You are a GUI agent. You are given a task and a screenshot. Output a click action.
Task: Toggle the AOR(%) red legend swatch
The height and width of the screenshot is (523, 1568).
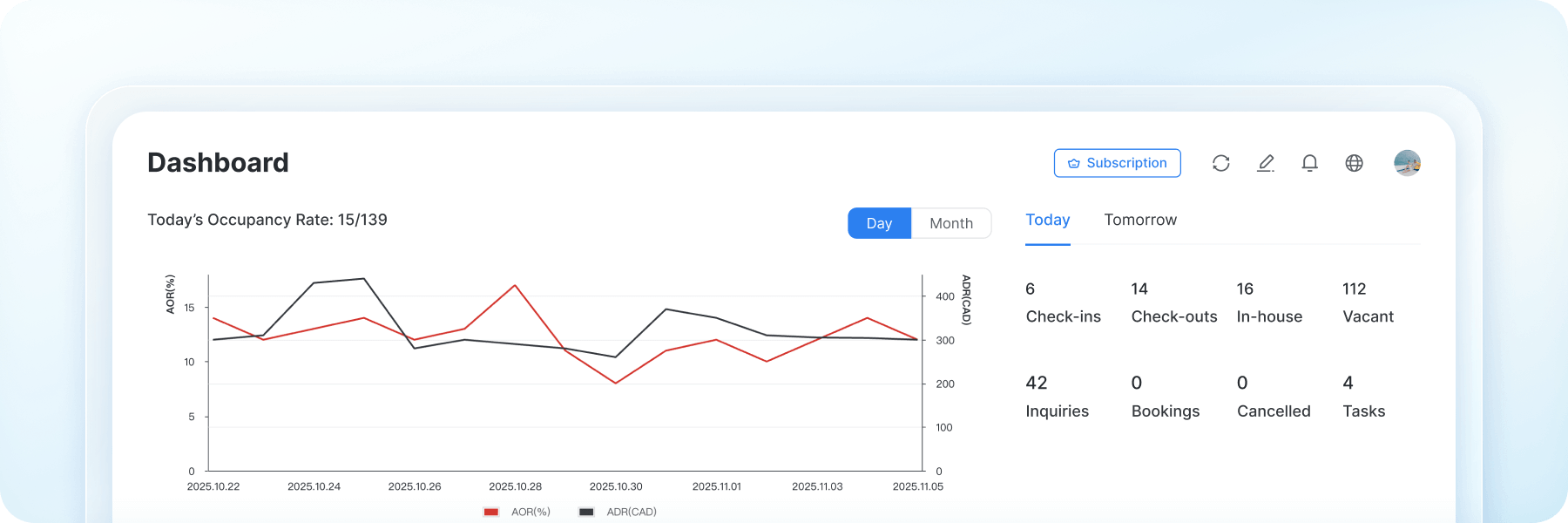pyautogui.click(x=491, y=512)
